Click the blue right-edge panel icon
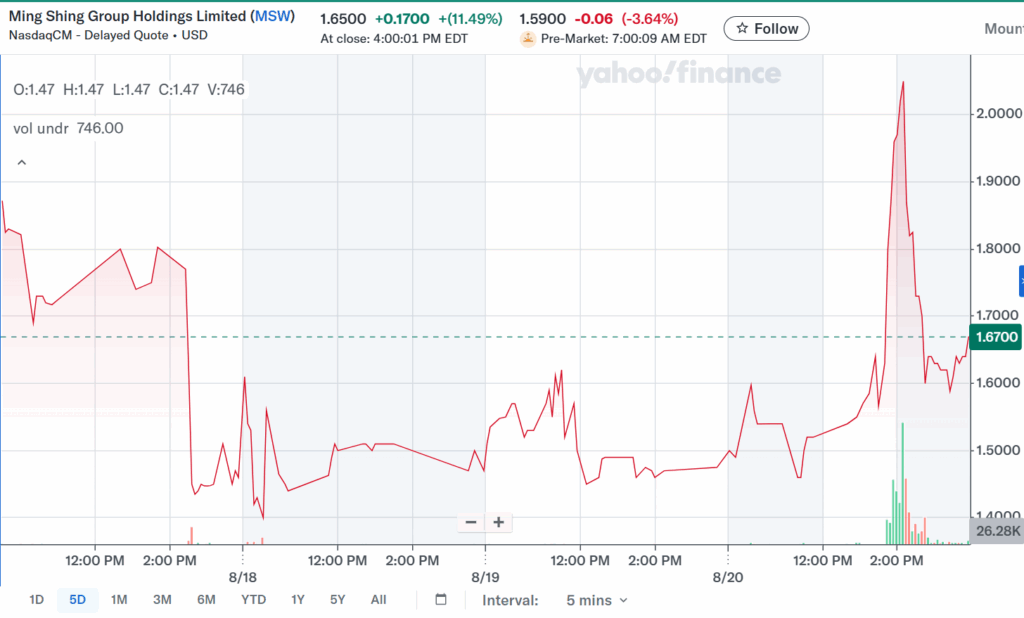The width and height of the screenshot is (1024, 618). click(x=1019, y=281)
